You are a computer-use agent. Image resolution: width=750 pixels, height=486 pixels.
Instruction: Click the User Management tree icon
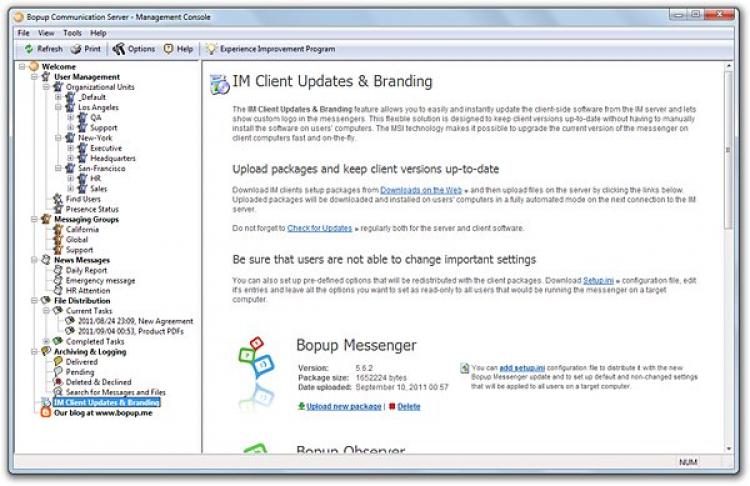46,77
